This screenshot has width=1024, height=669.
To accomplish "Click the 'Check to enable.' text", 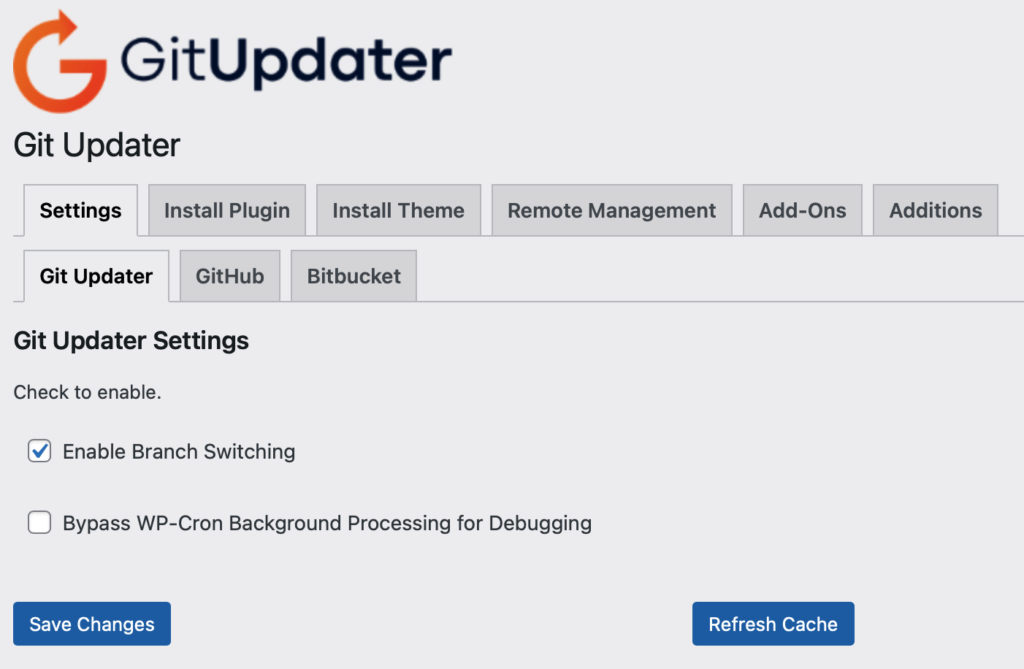I will coord(88,392).
